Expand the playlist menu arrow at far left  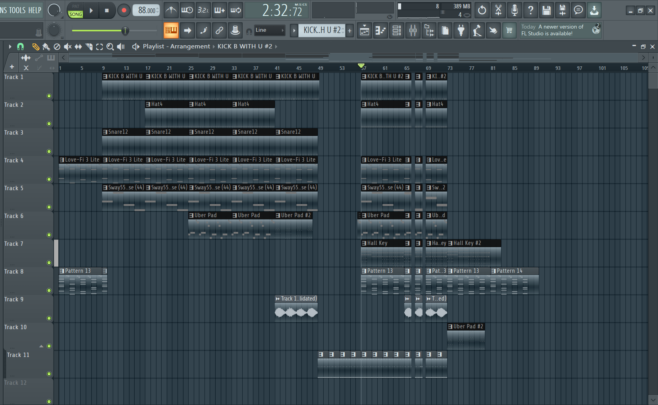pyautogui.click(x=9, y=46)
